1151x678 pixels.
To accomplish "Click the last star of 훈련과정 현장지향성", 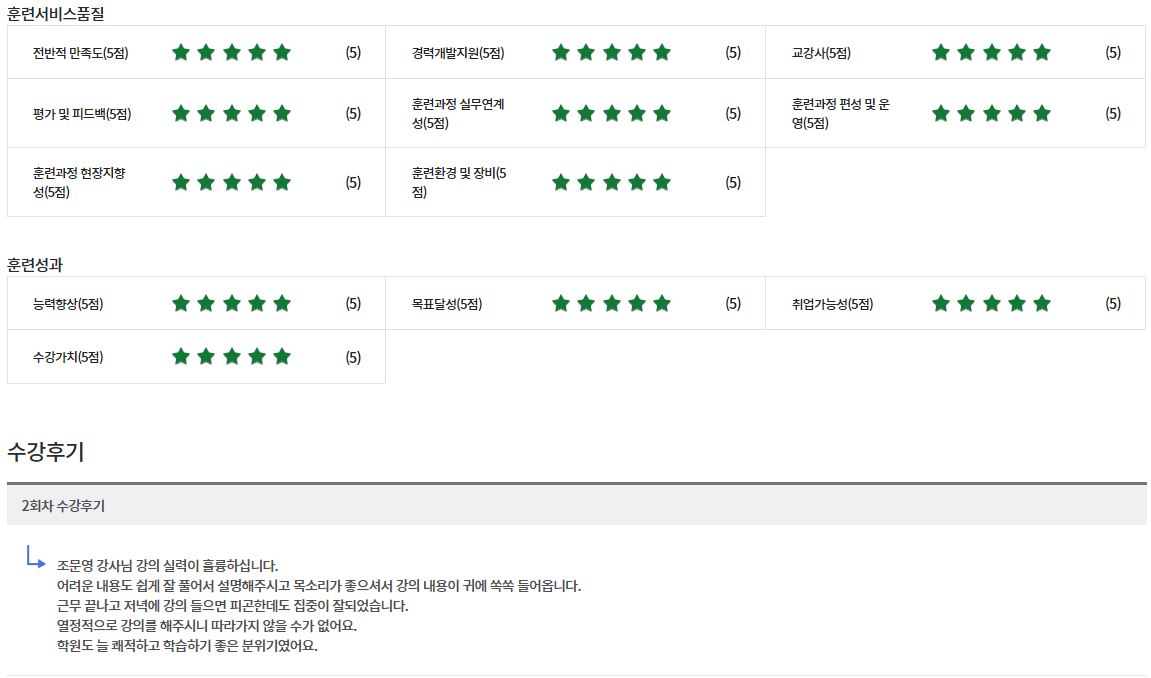I will [282, 183].
